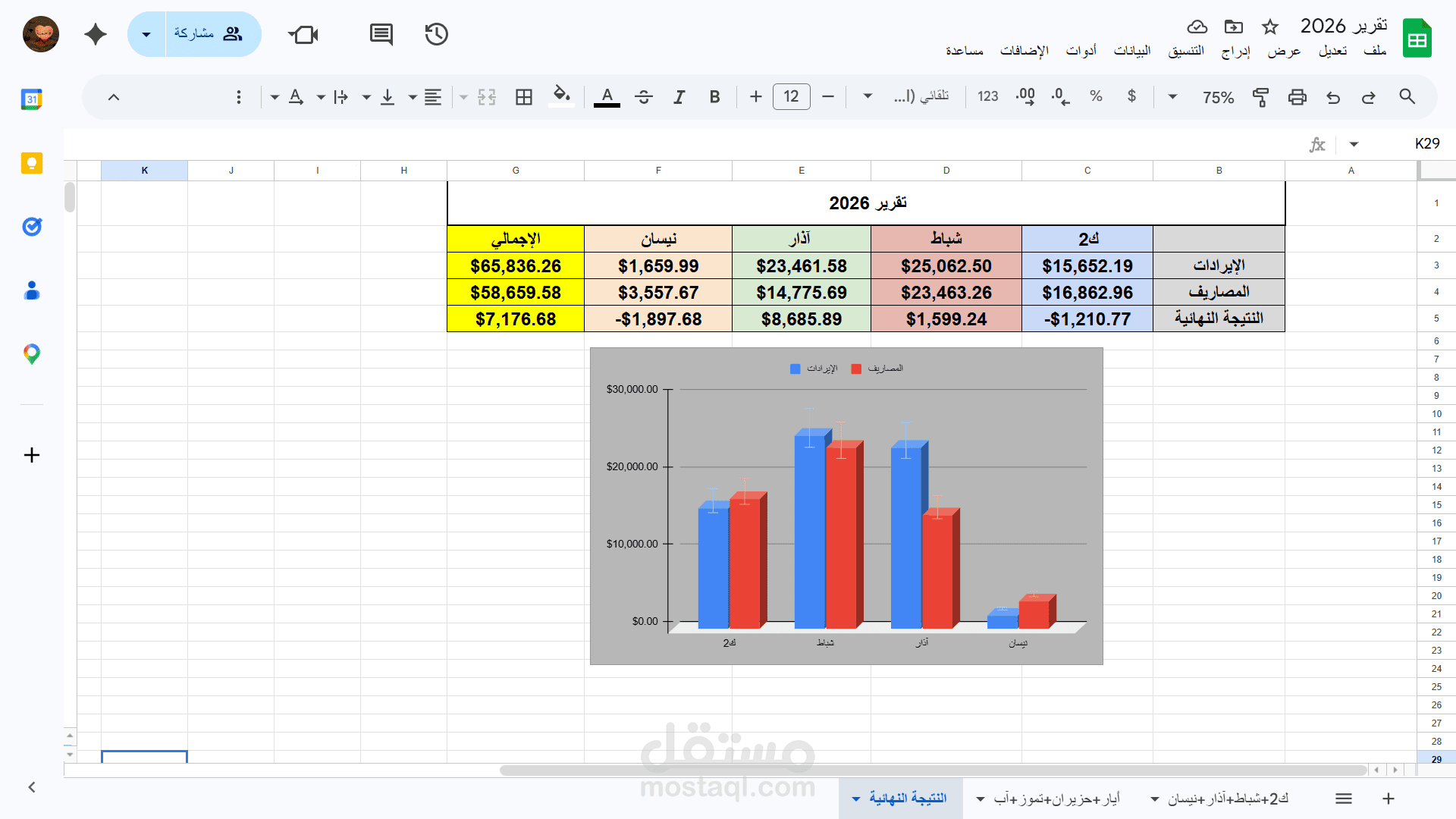Click the undo arrow
Screen dimensions: 1456x819
pos(1333,97)
